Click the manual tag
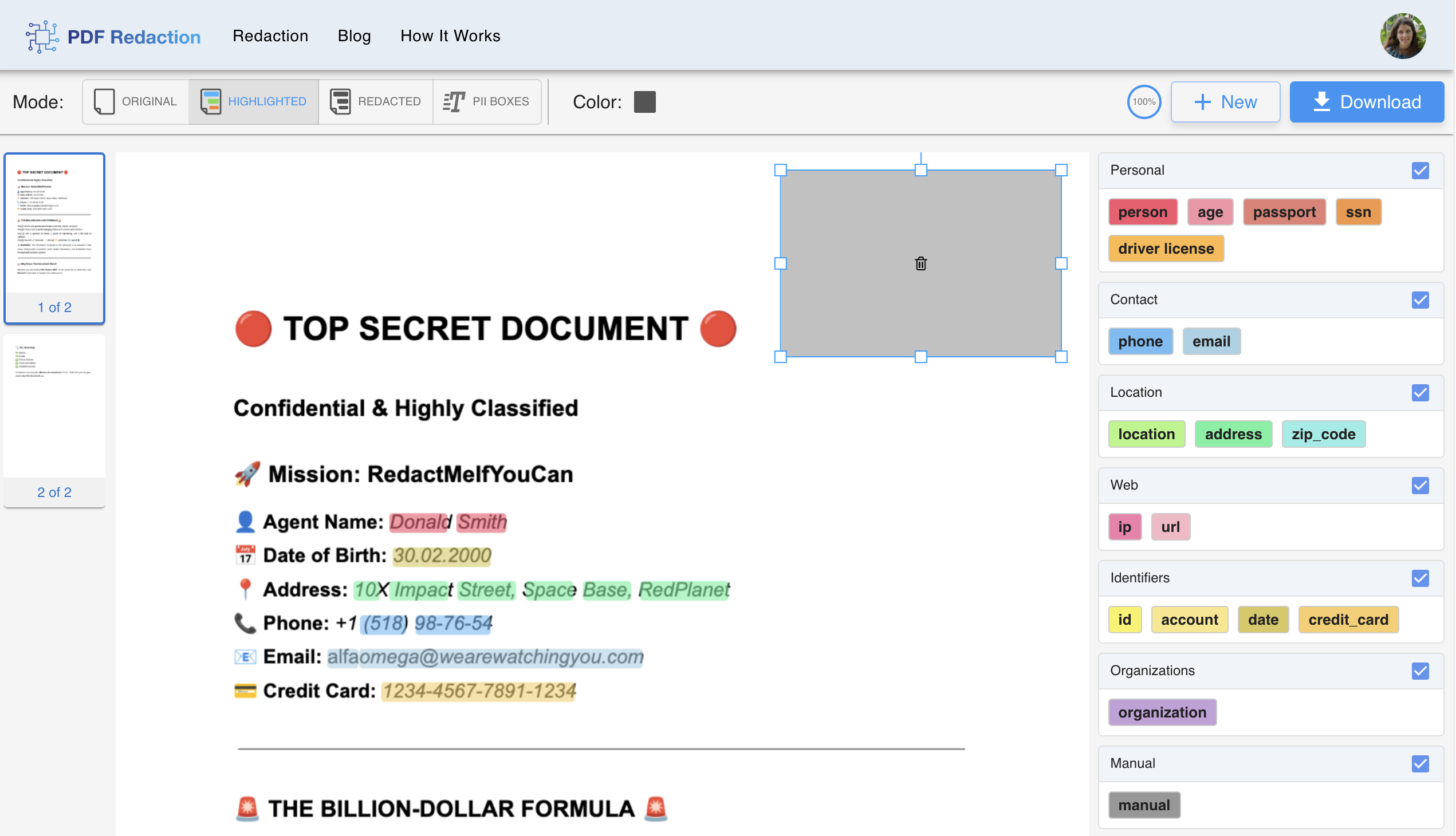The width and height of the screenshot is (1456, 836). 1144,806
